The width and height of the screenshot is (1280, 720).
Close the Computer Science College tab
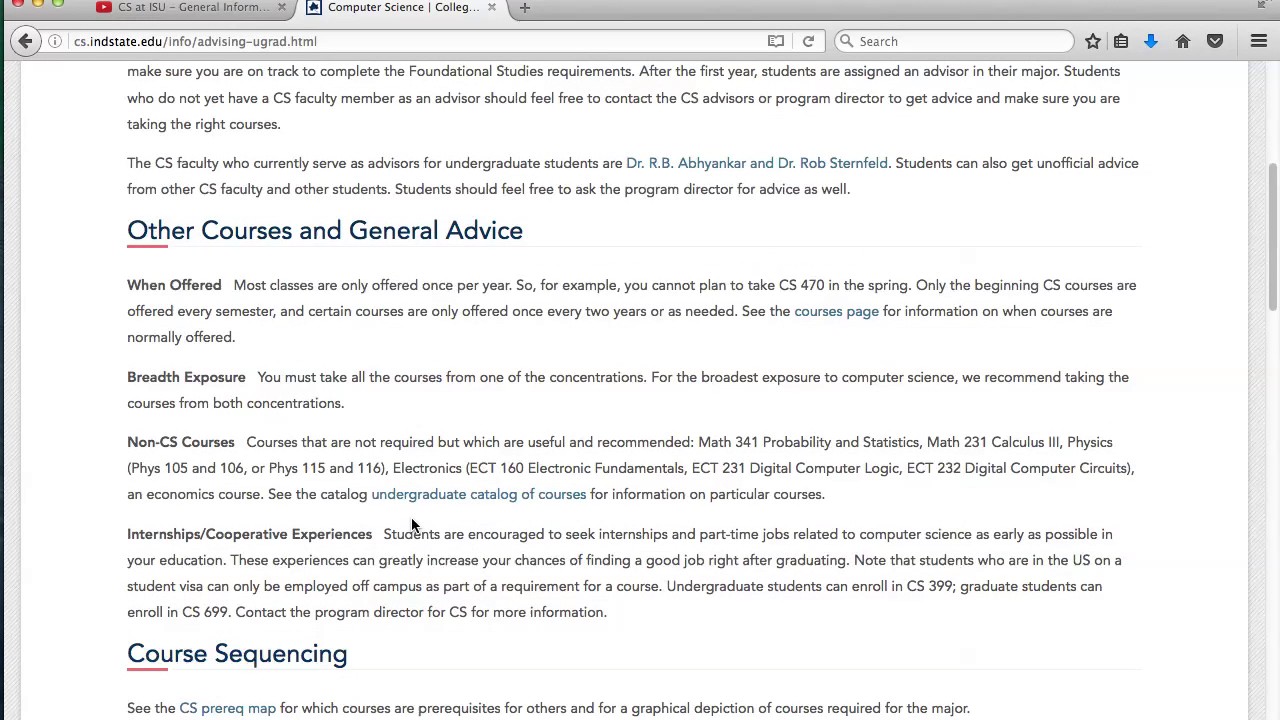pyautogui.click(x=492, y=7)
